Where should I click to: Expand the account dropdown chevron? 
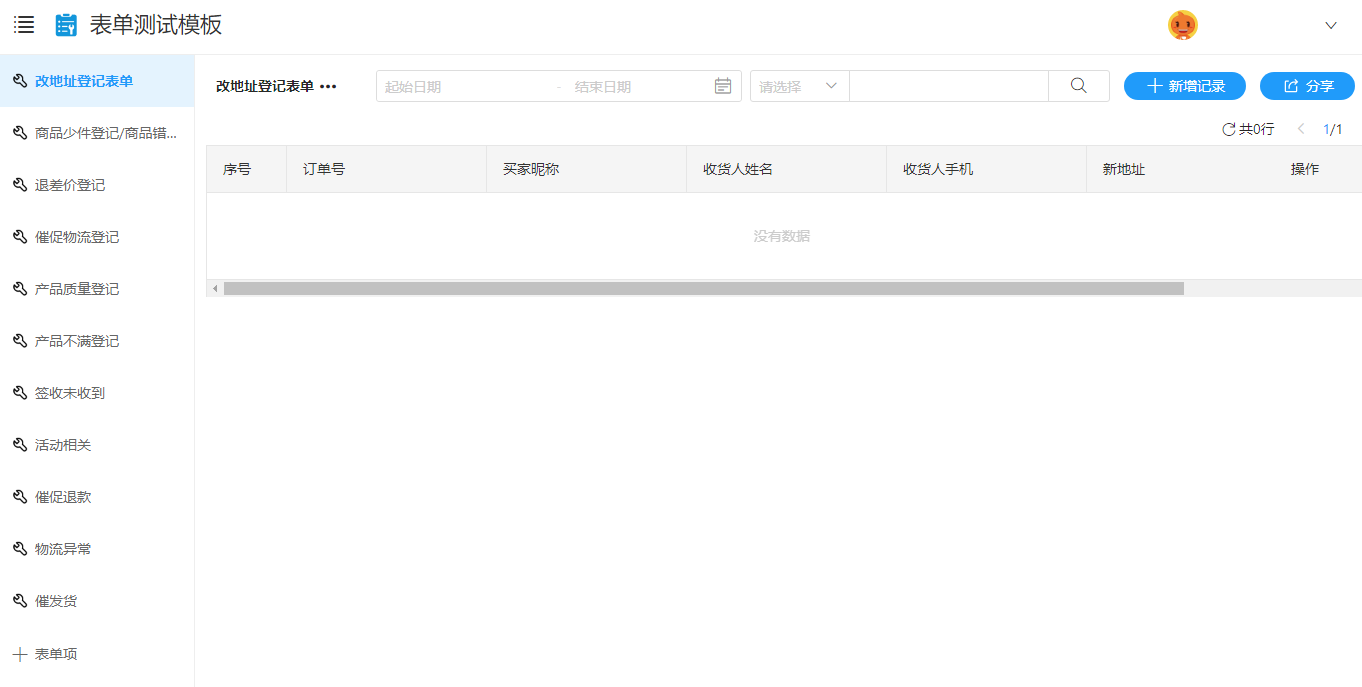tap(1330, 26)
